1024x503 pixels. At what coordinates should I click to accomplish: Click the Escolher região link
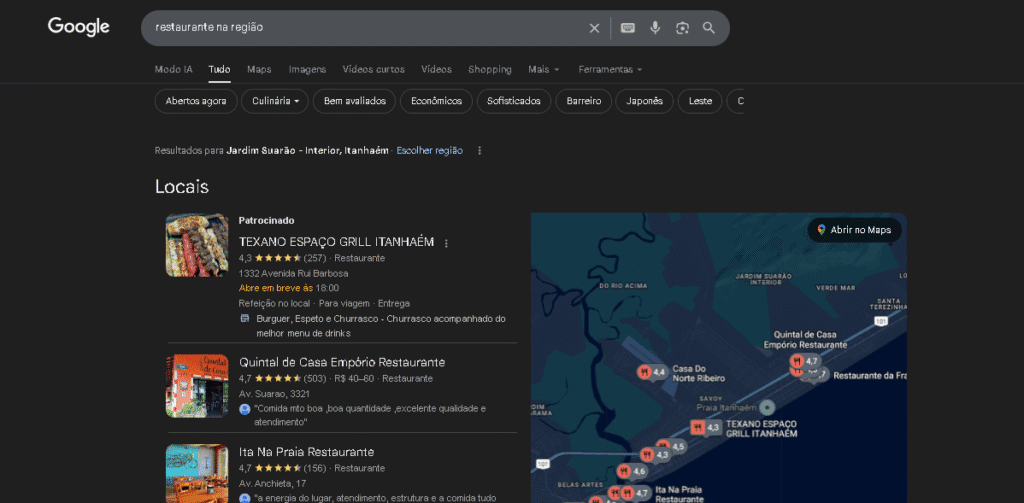(429, 151)
